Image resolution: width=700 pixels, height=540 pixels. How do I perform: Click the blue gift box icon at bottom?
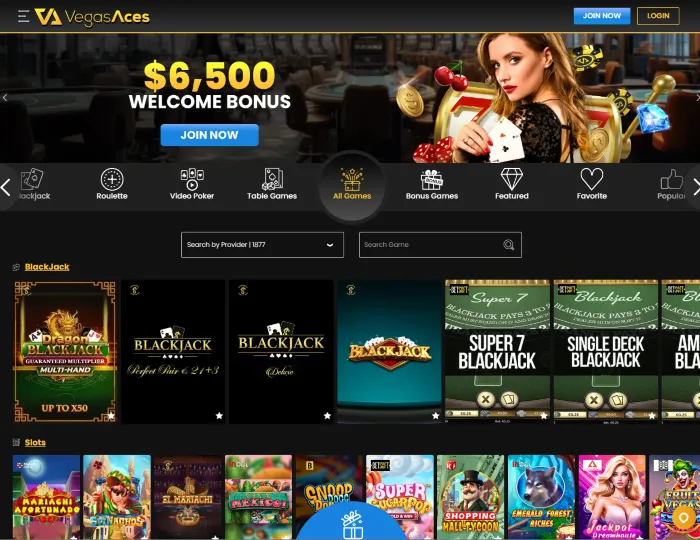[x=353, y=526]
